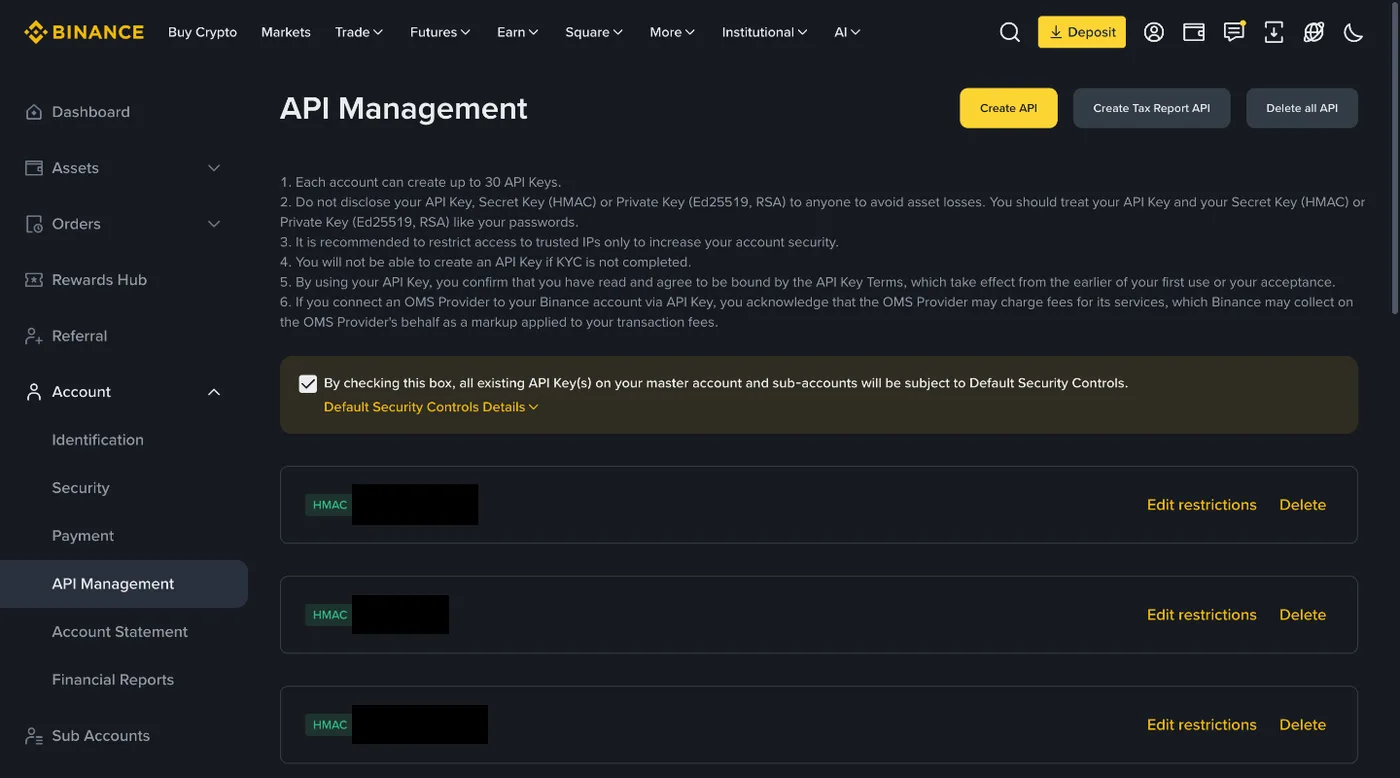The width and height of the screenshot is (1400, 778).
Task: Open the download app icon
Action: click(x=1274, y=32)
